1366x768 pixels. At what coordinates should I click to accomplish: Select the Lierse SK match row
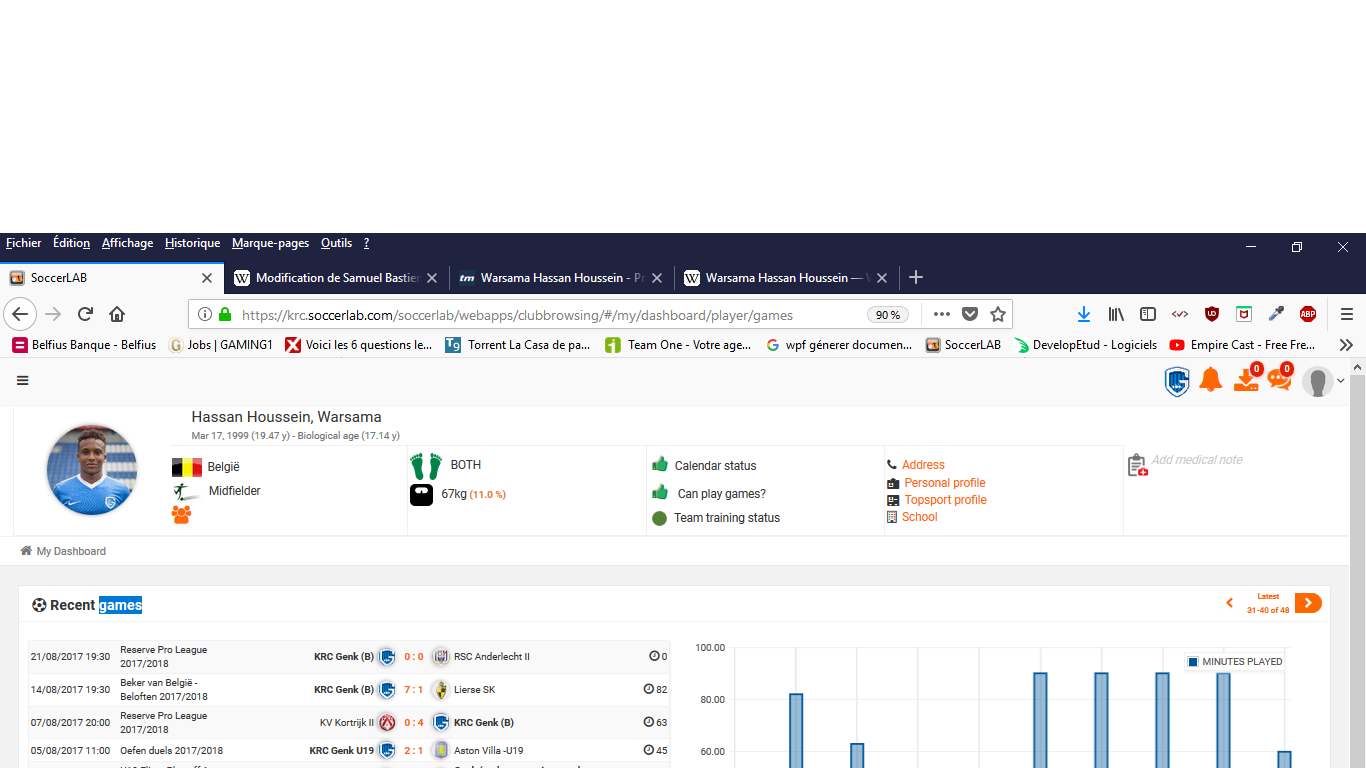[x=349, y=690]
